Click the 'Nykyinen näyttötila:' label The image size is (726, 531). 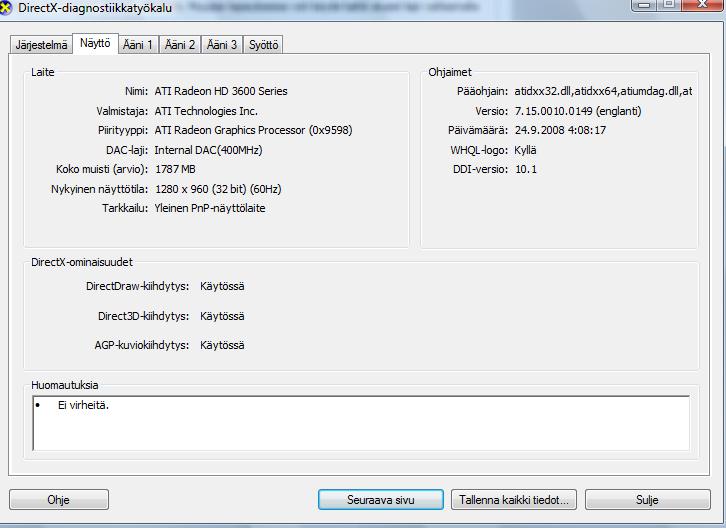point(100,189)
